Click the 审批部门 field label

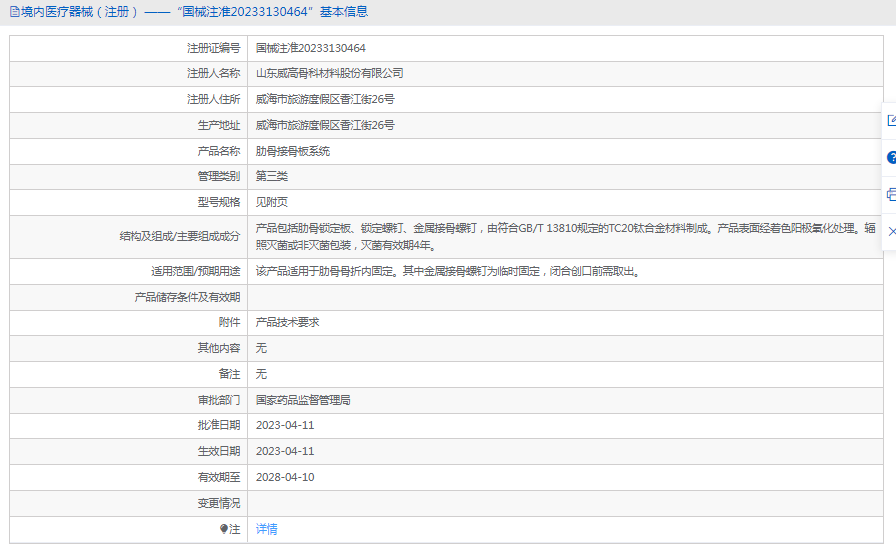[x=219, y=400]
